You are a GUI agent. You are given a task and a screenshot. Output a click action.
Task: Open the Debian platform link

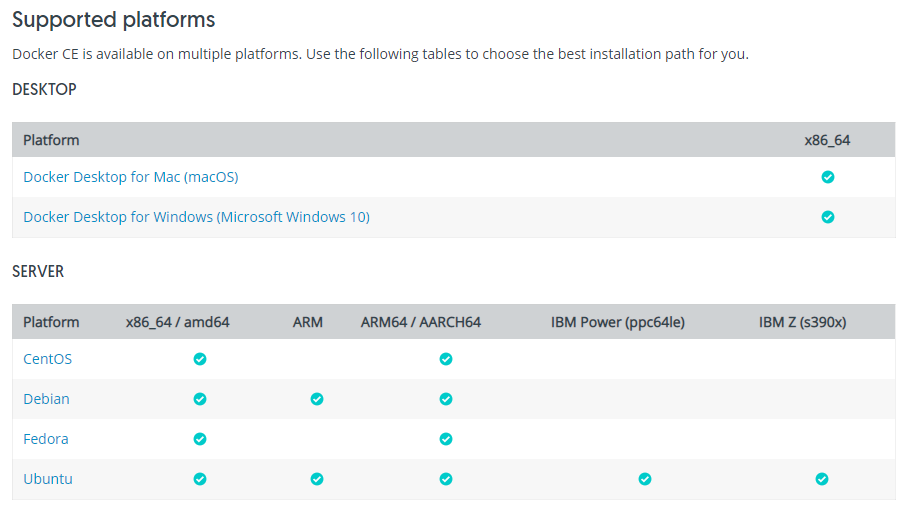tap(46, 399)
